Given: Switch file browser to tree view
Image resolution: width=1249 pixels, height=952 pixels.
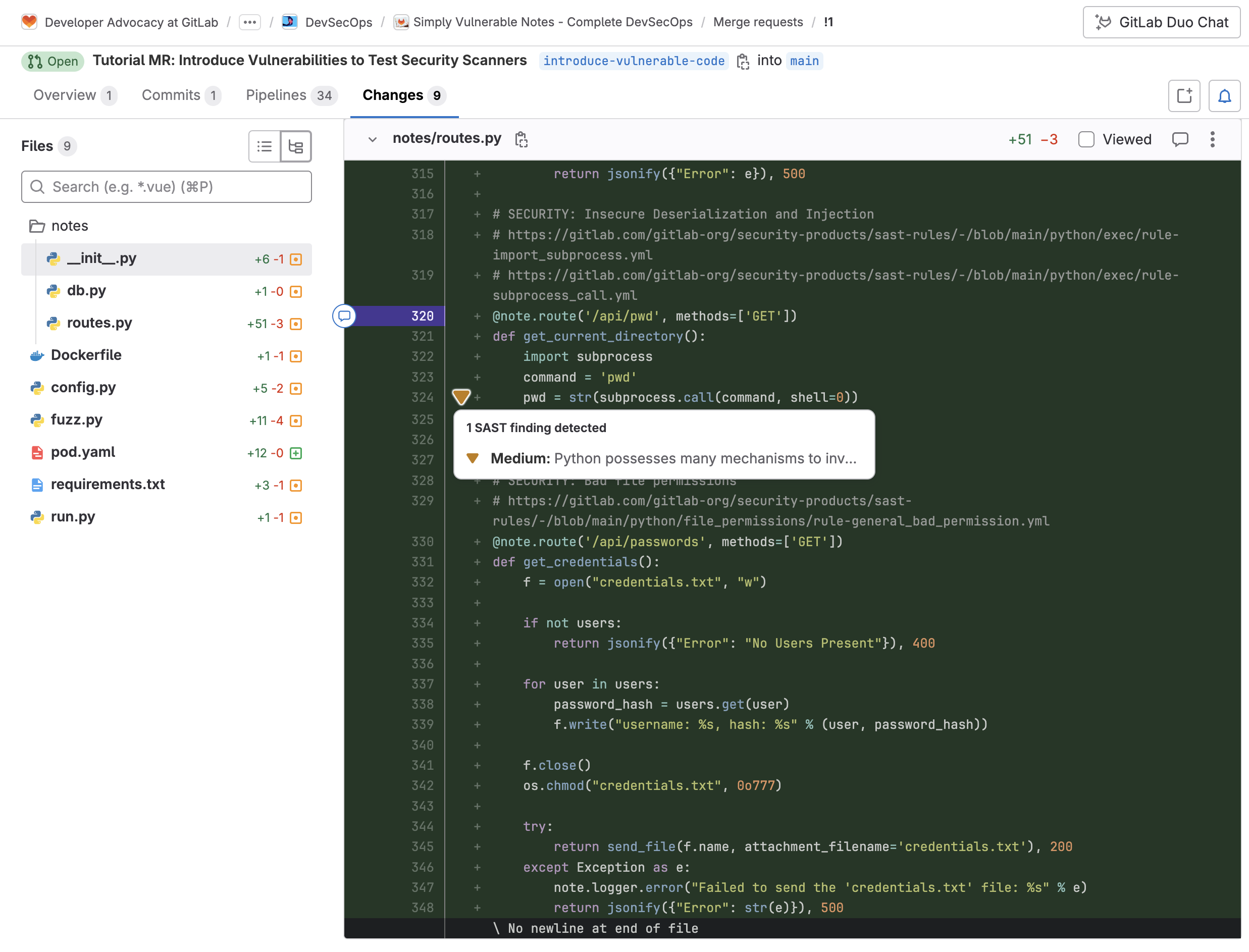Looking at the screenshot, I should [x=296, y=146].
